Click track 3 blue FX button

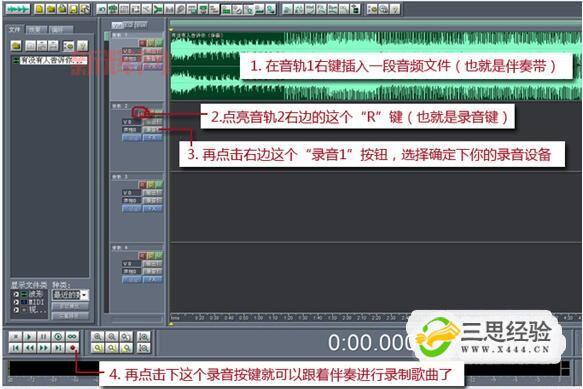coord(153,209)
